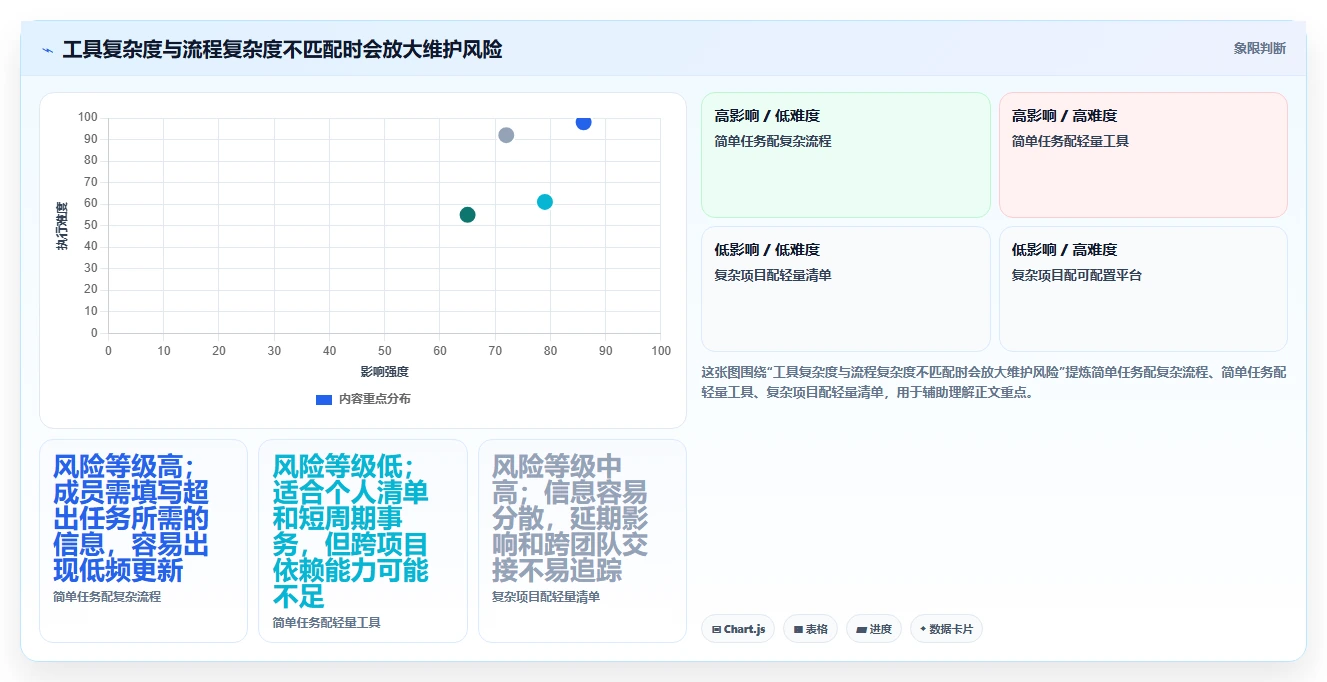Click the 数据卡片 tag chip

[x=946, y=629]
